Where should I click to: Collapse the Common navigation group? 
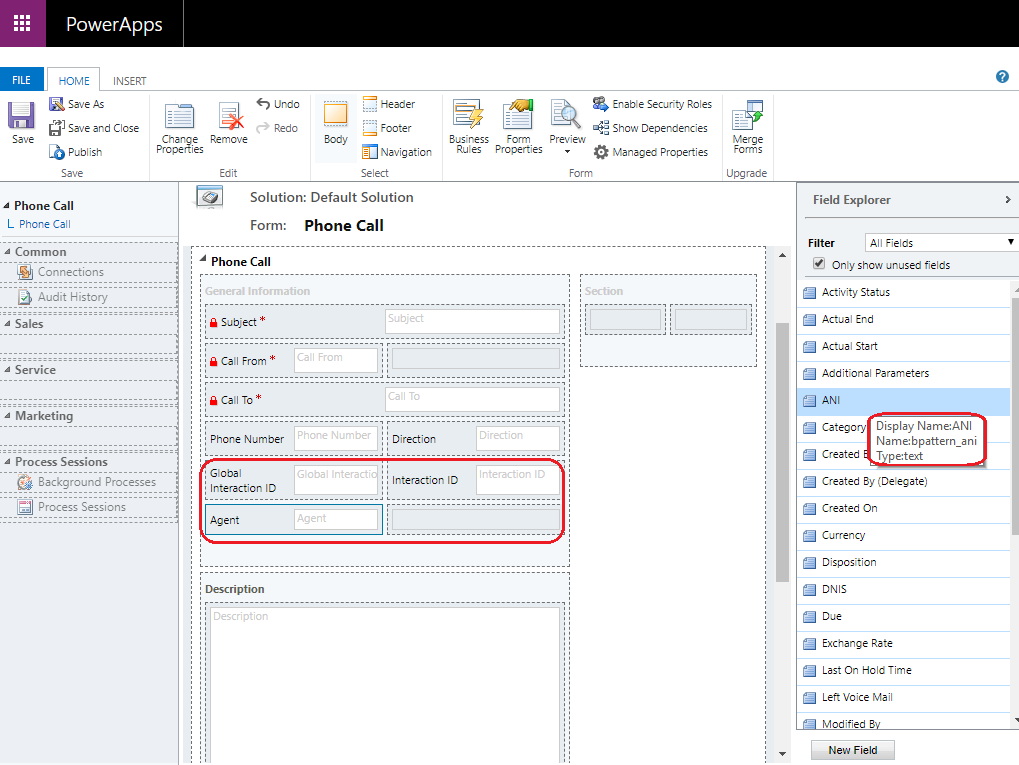coord(7,252)
